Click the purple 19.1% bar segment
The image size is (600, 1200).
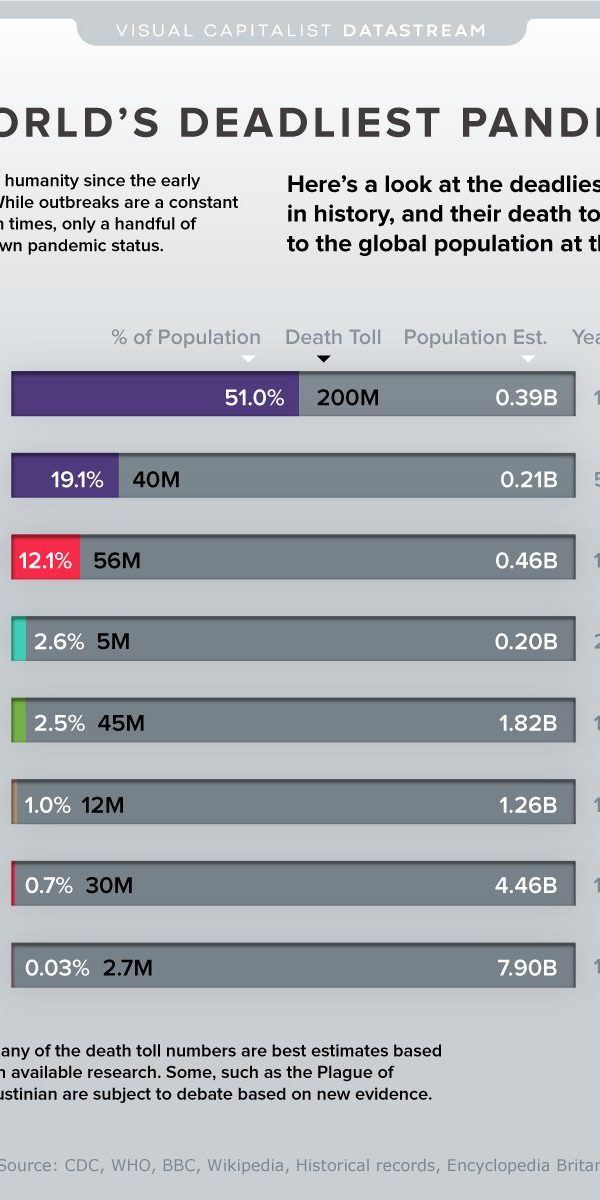click(65, 476)
